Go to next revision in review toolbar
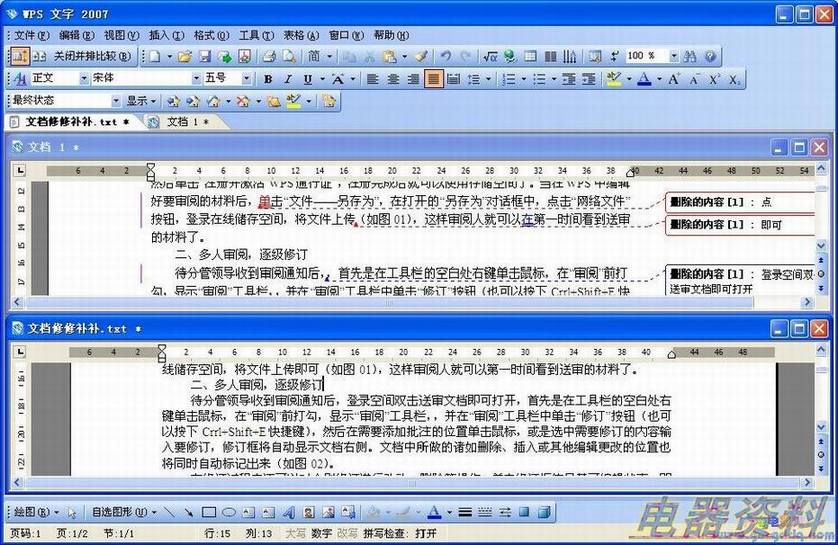Image resolution: width=838 pixels, height=545 pixels. click(193, 100)
